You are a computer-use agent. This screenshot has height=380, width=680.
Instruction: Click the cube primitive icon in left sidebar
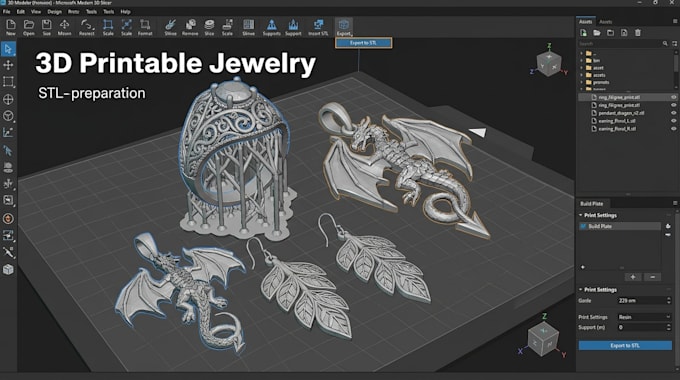tap(8, 269)
